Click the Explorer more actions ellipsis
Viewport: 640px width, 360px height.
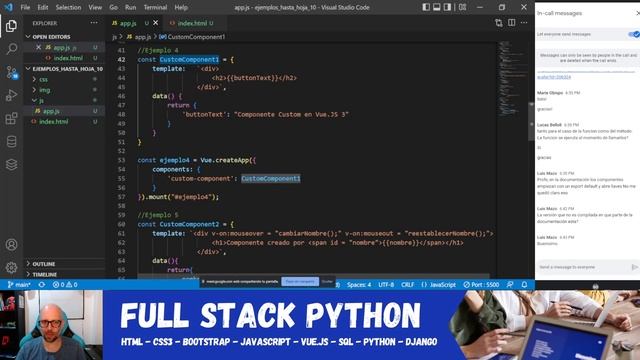click(94, 23)
